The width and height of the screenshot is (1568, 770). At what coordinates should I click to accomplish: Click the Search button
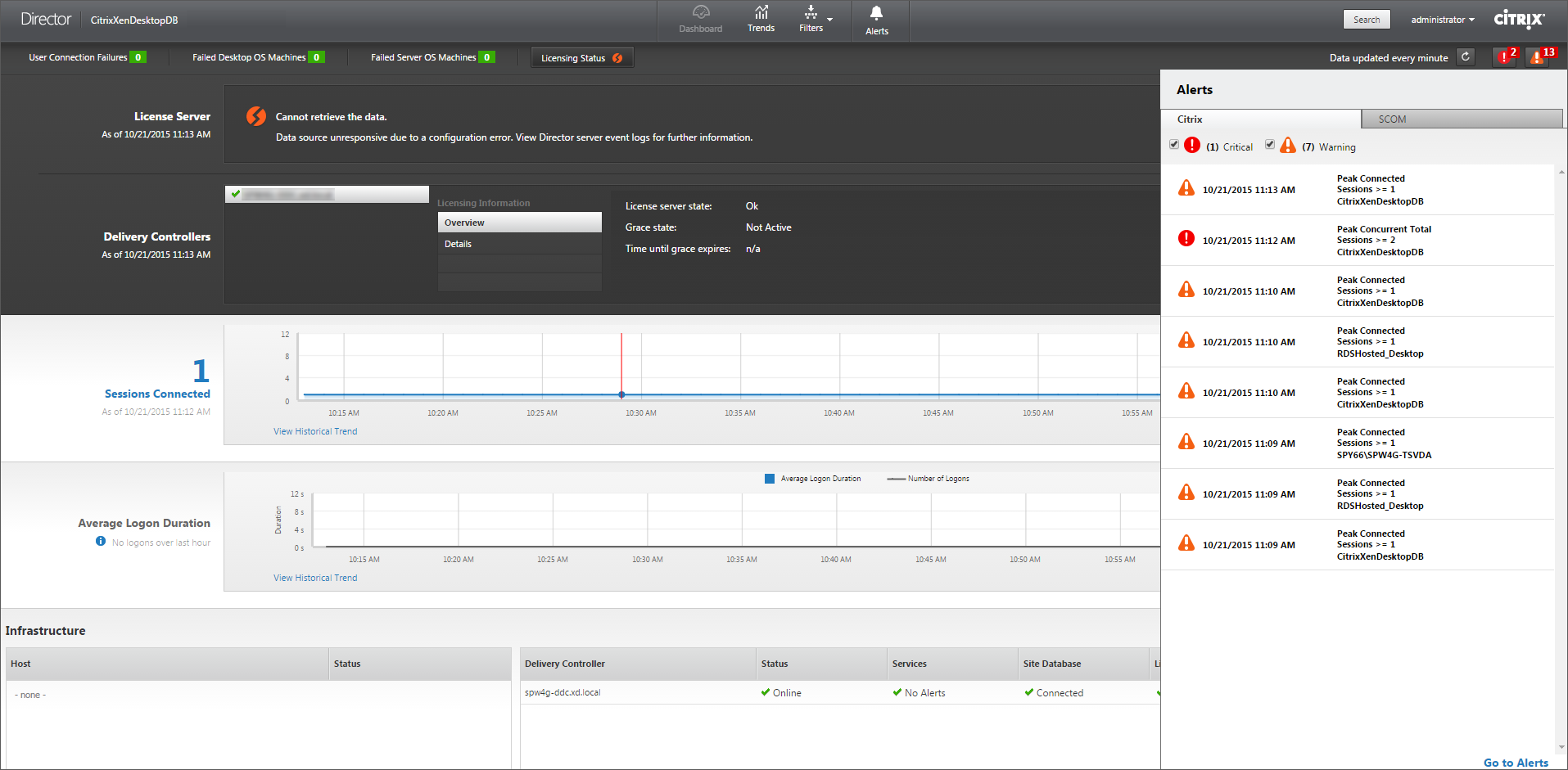pos(1366,20)
